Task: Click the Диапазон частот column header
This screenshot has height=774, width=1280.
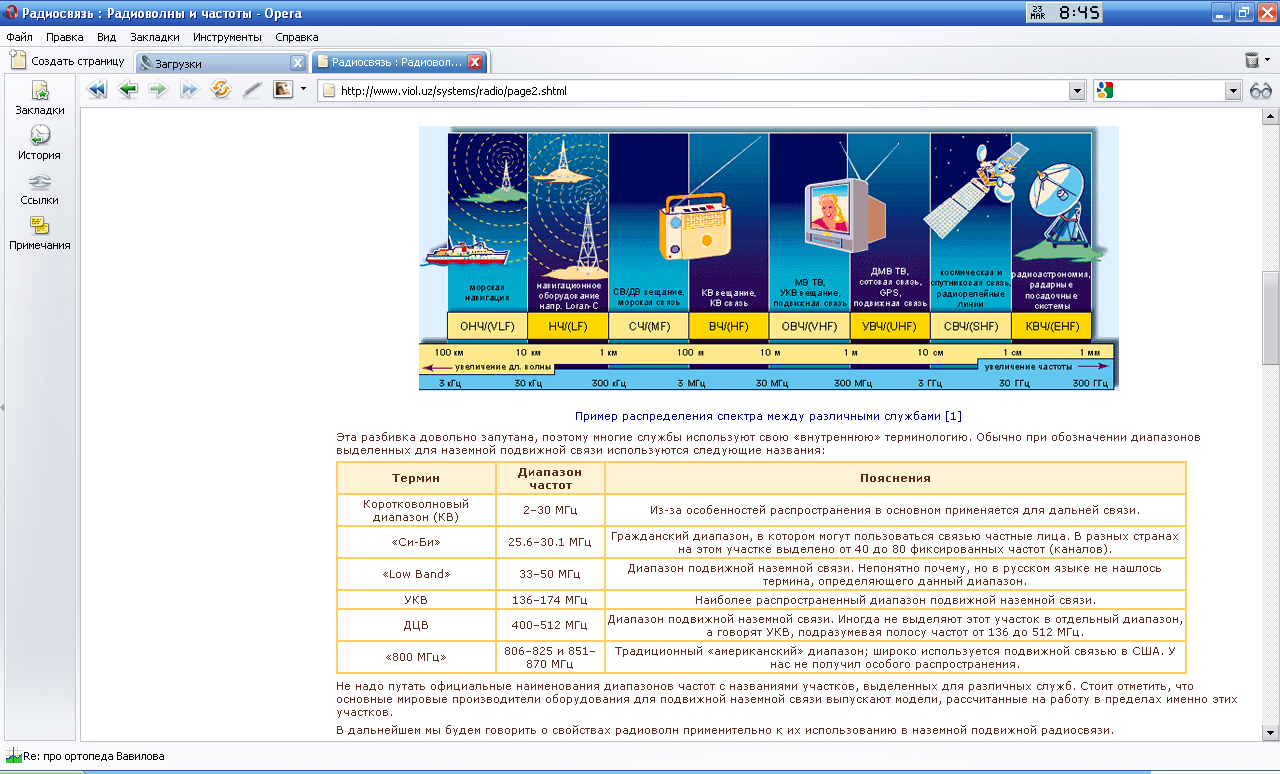Action: click(x=550, y=478)
